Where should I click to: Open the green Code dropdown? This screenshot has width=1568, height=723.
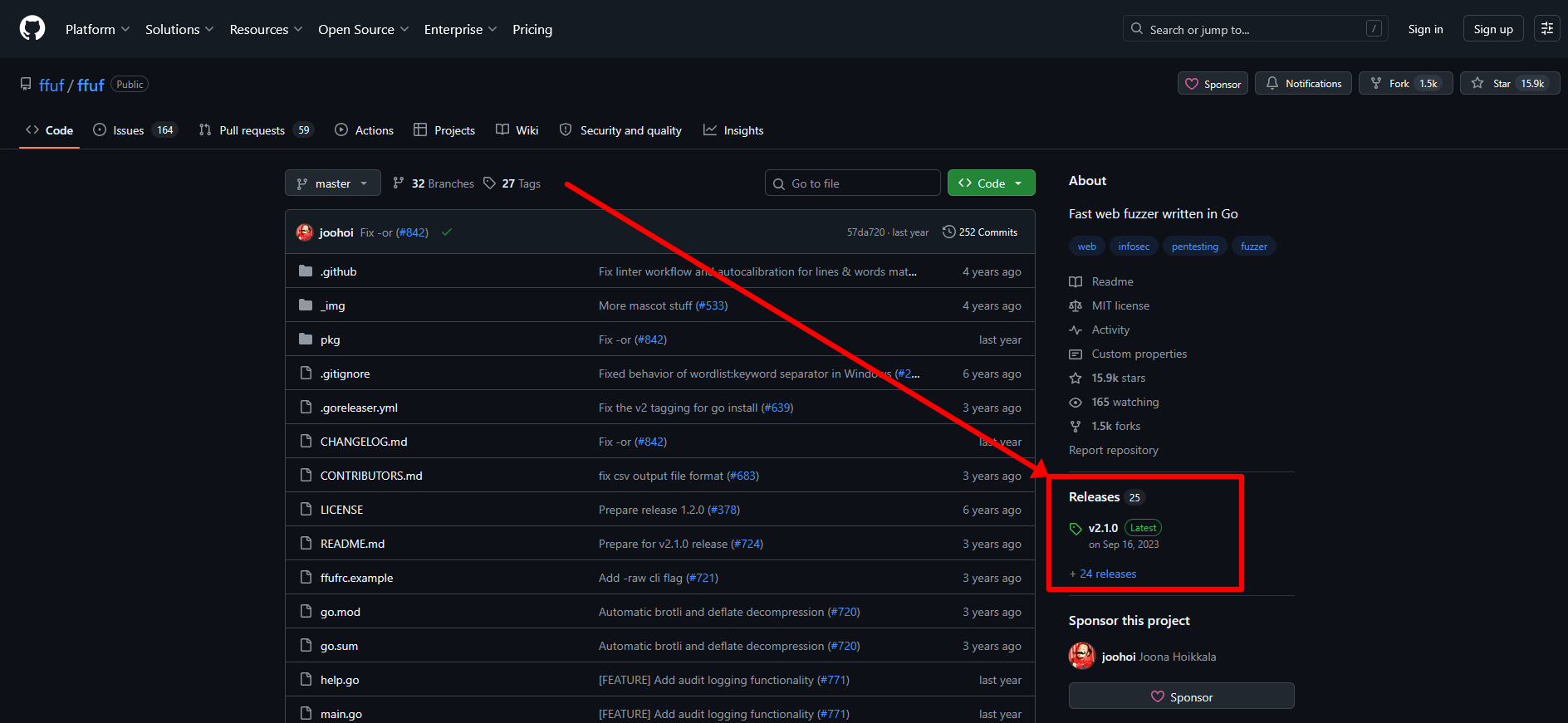coord(991,183)
